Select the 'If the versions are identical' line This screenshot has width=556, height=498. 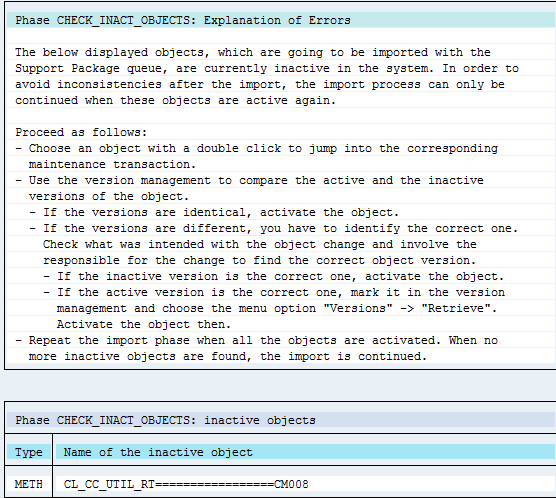(214, 212)
